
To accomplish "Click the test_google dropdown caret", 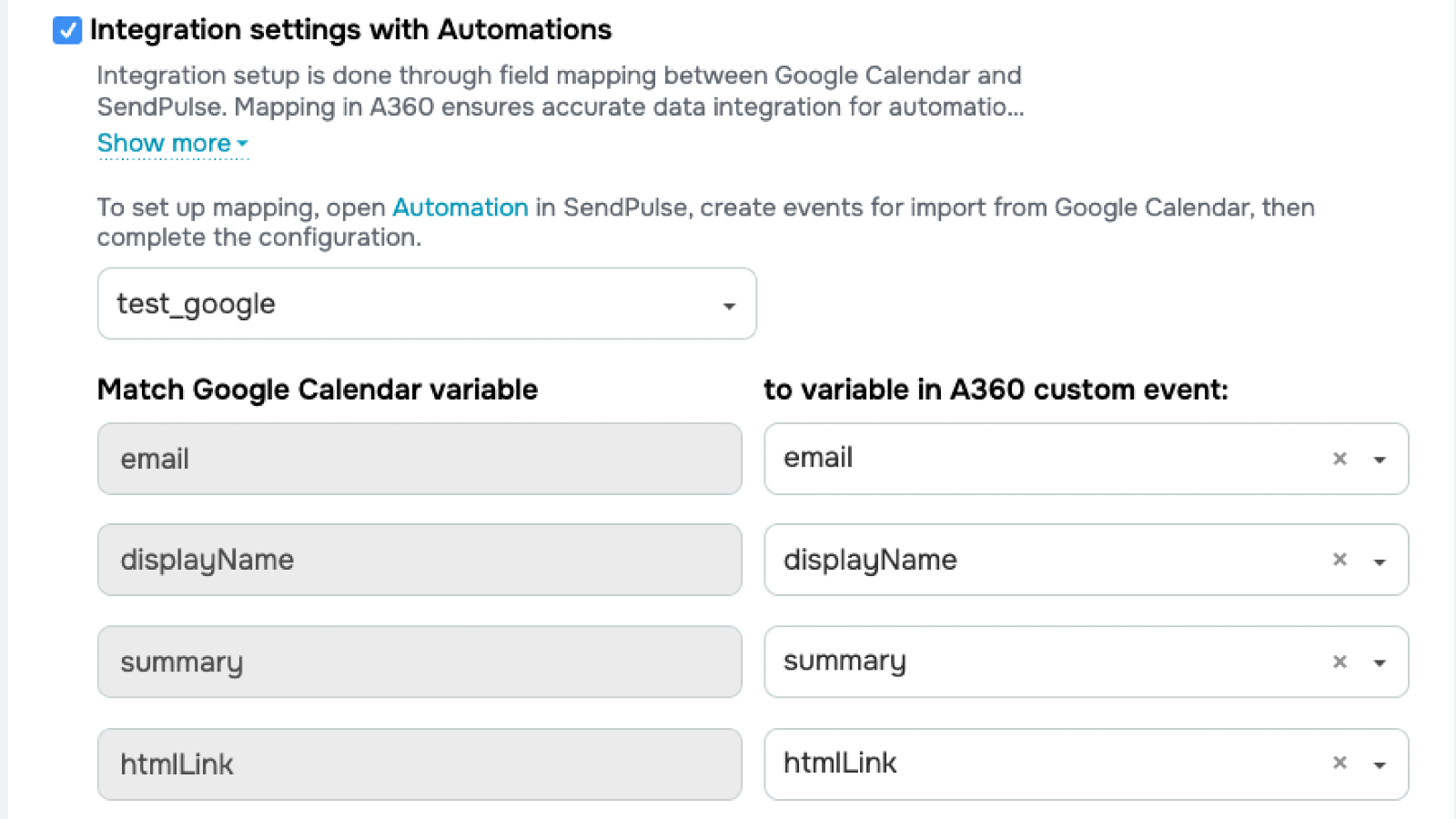I will 729,306.
